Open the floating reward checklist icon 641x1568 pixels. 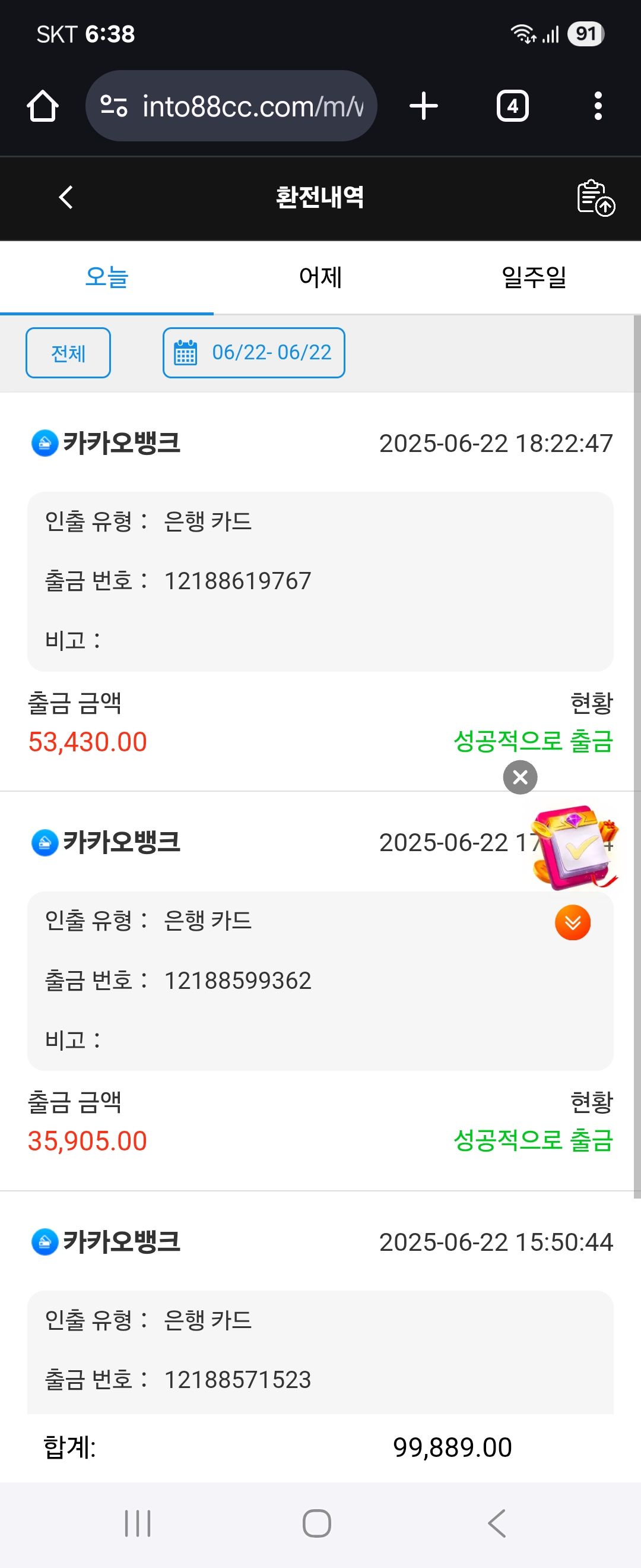[573, 846]
